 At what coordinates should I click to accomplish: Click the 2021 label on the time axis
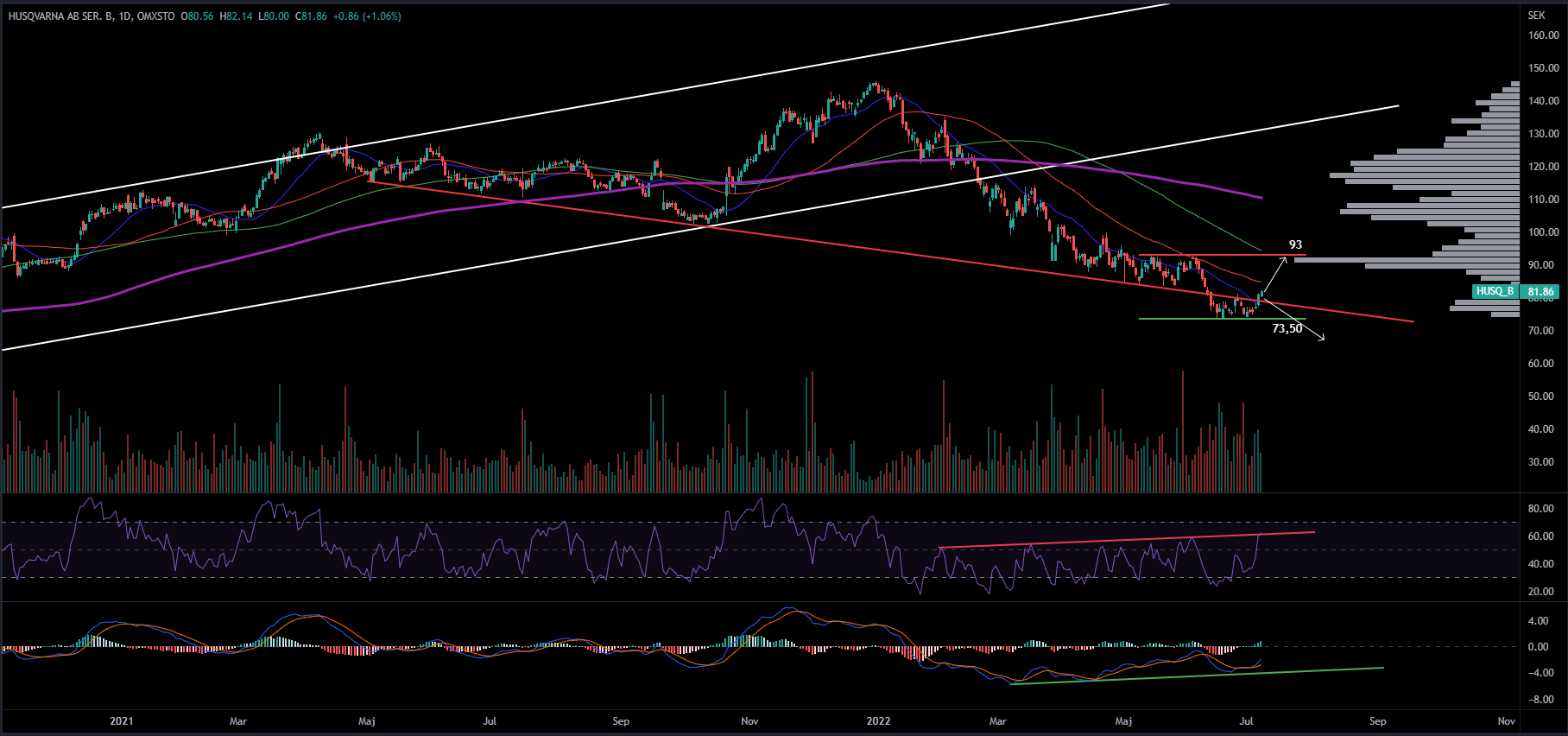[122, 721]
